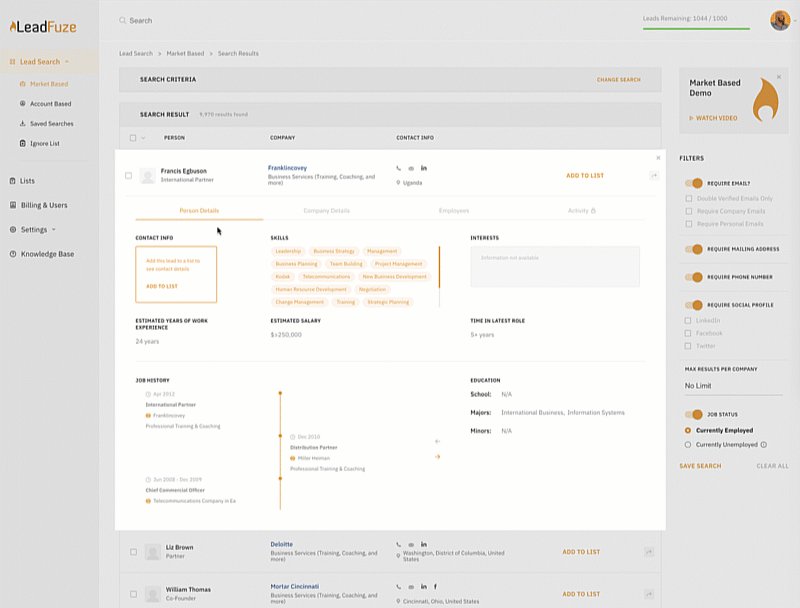800x608 pixels.
Task: Click Francis Egbuson's LinkedIn icon
Action: click(423, 168)
